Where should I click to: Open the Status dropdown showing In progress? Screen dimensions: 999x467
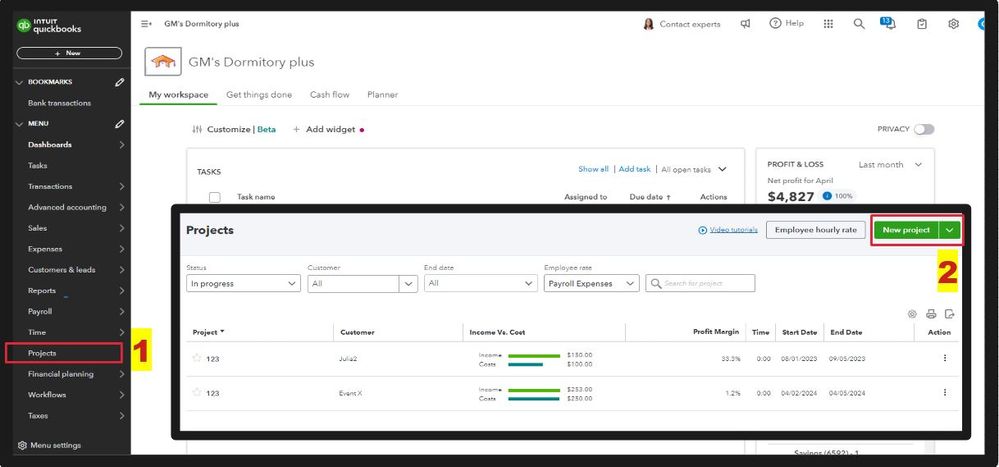[243, 284]
